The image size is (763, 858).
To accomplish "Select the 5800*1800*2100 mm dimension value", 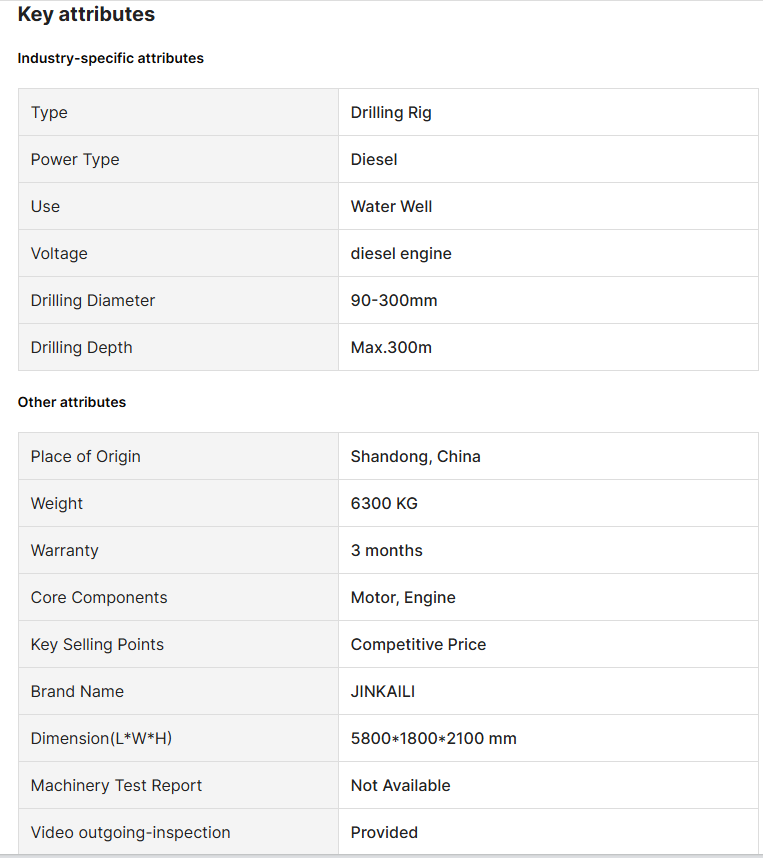I will [433, 739].
